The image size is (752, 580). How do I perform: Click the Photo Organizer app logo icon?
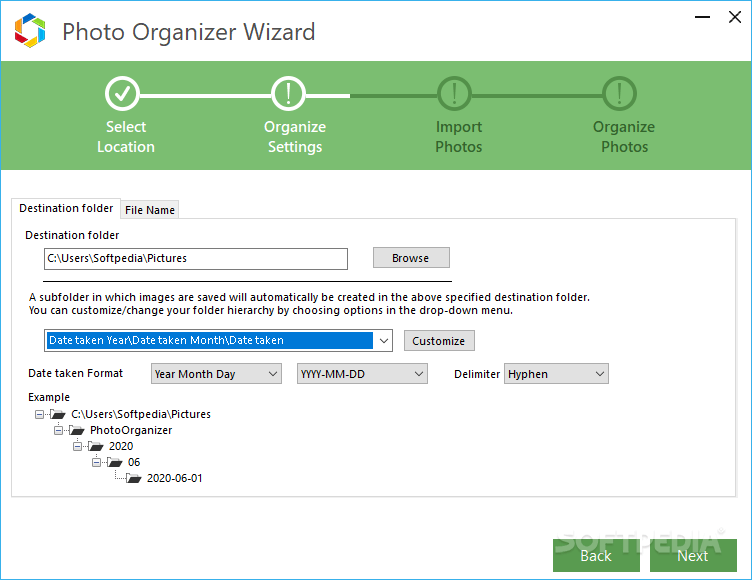tap(30, 30)
